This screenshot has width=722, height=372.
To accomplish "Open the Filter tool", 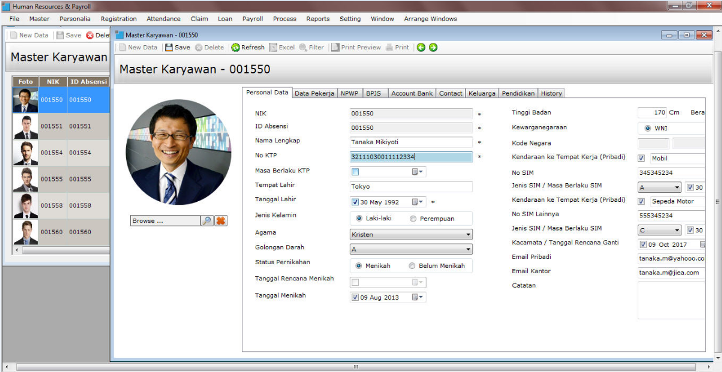I will [x=312, y=47].
